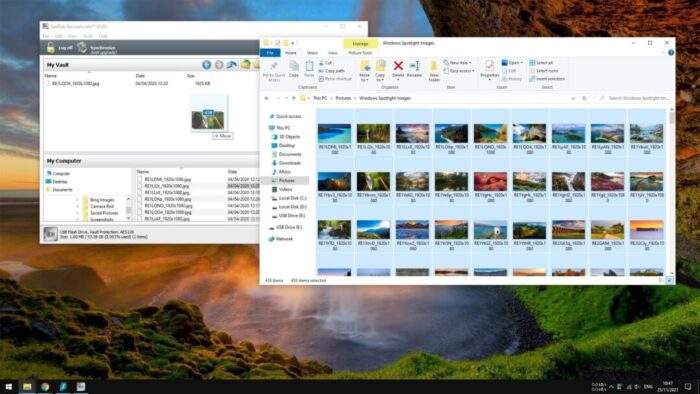
Task: Switch to the View ribbon tab
Action: (333, 53)
